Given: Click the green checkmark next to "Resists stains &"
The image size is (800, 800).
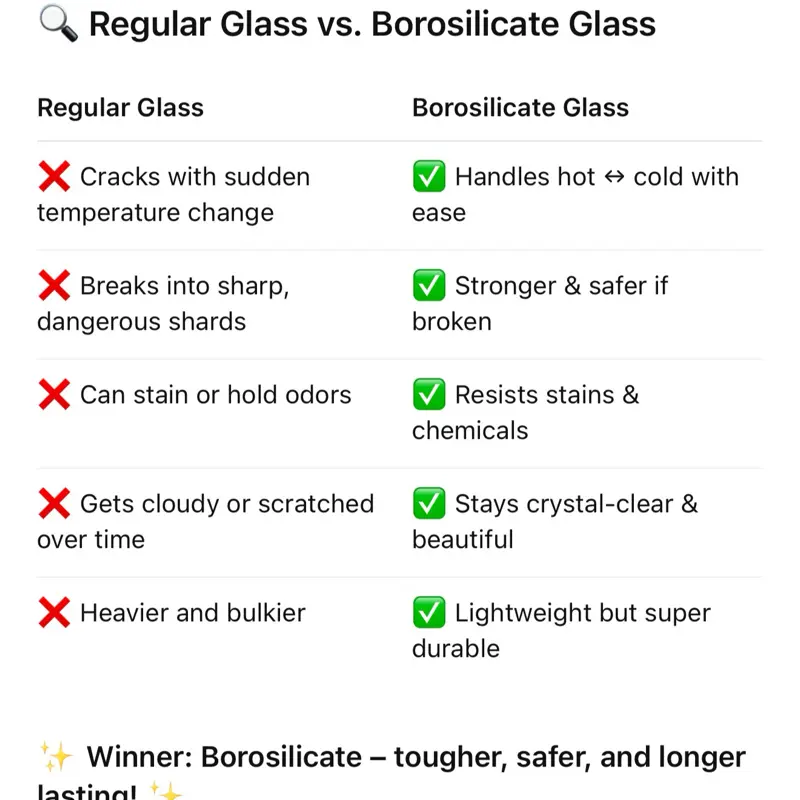Looking at the screenshot, I should tap(429, 395).
